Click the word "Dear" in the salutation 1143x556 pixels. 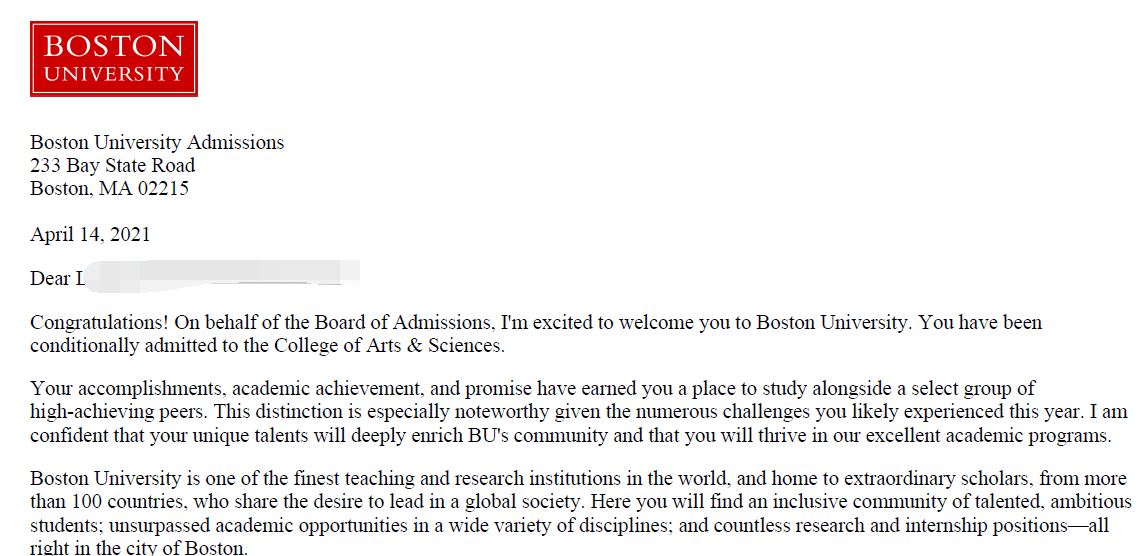click(x=50, y=279)
